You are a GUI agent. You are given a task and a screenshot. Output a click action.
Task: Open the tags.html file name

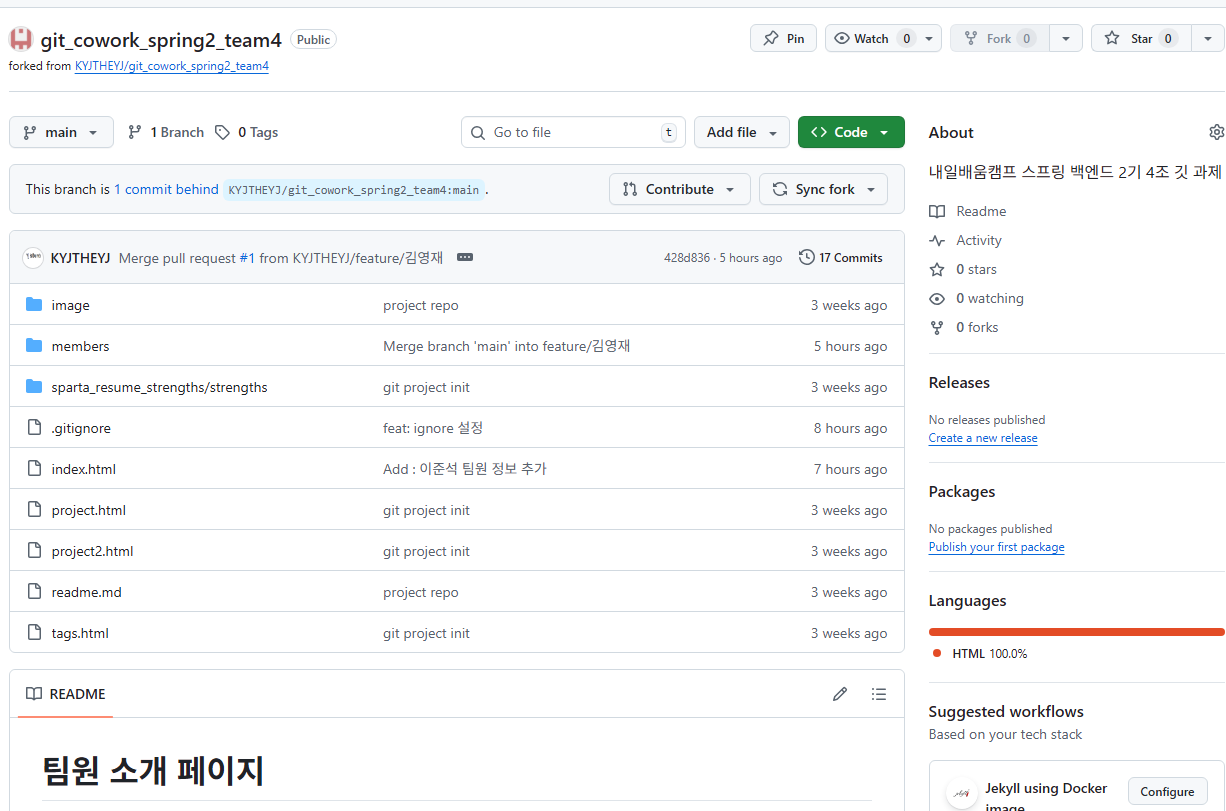click(80, 633)
